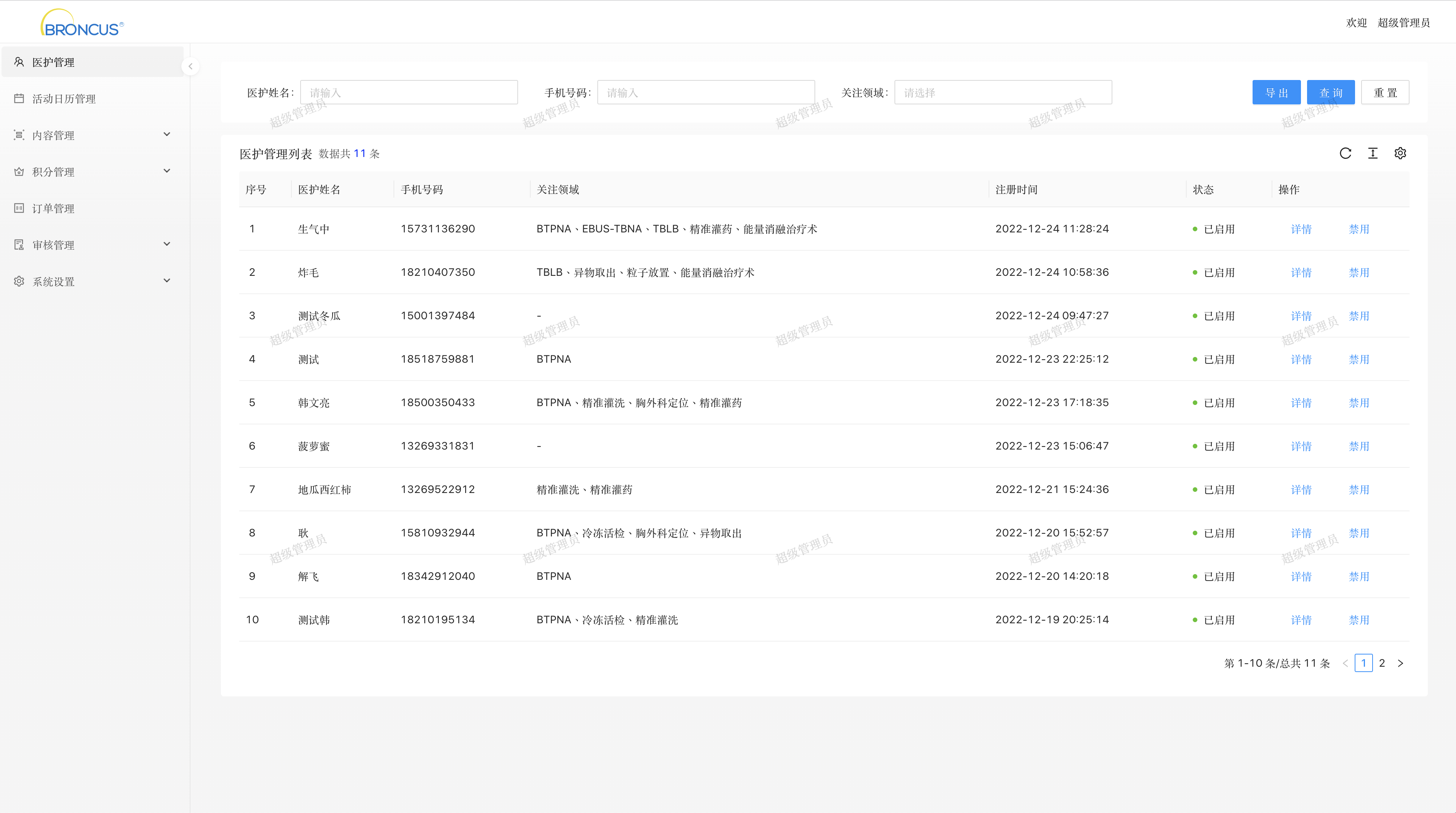Click the 医护管理列表 title
Image resolution: width=1456 pixels, height=813 pixels.
point(276,154)
